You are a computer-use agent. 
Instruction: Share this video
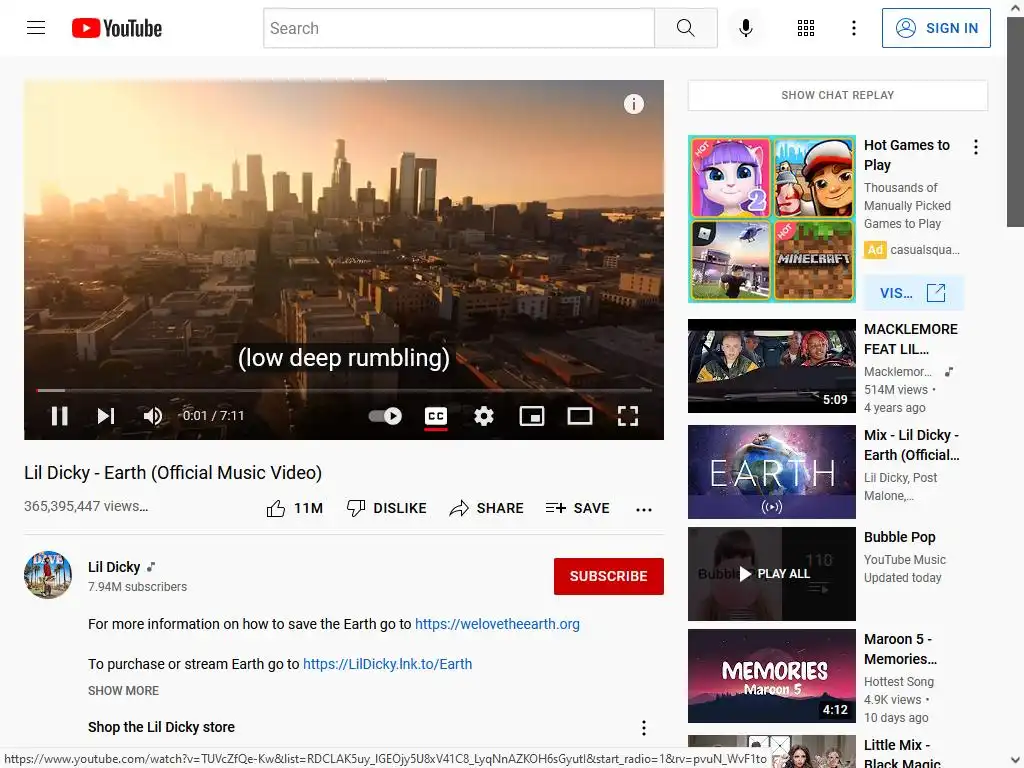[487, 508]
